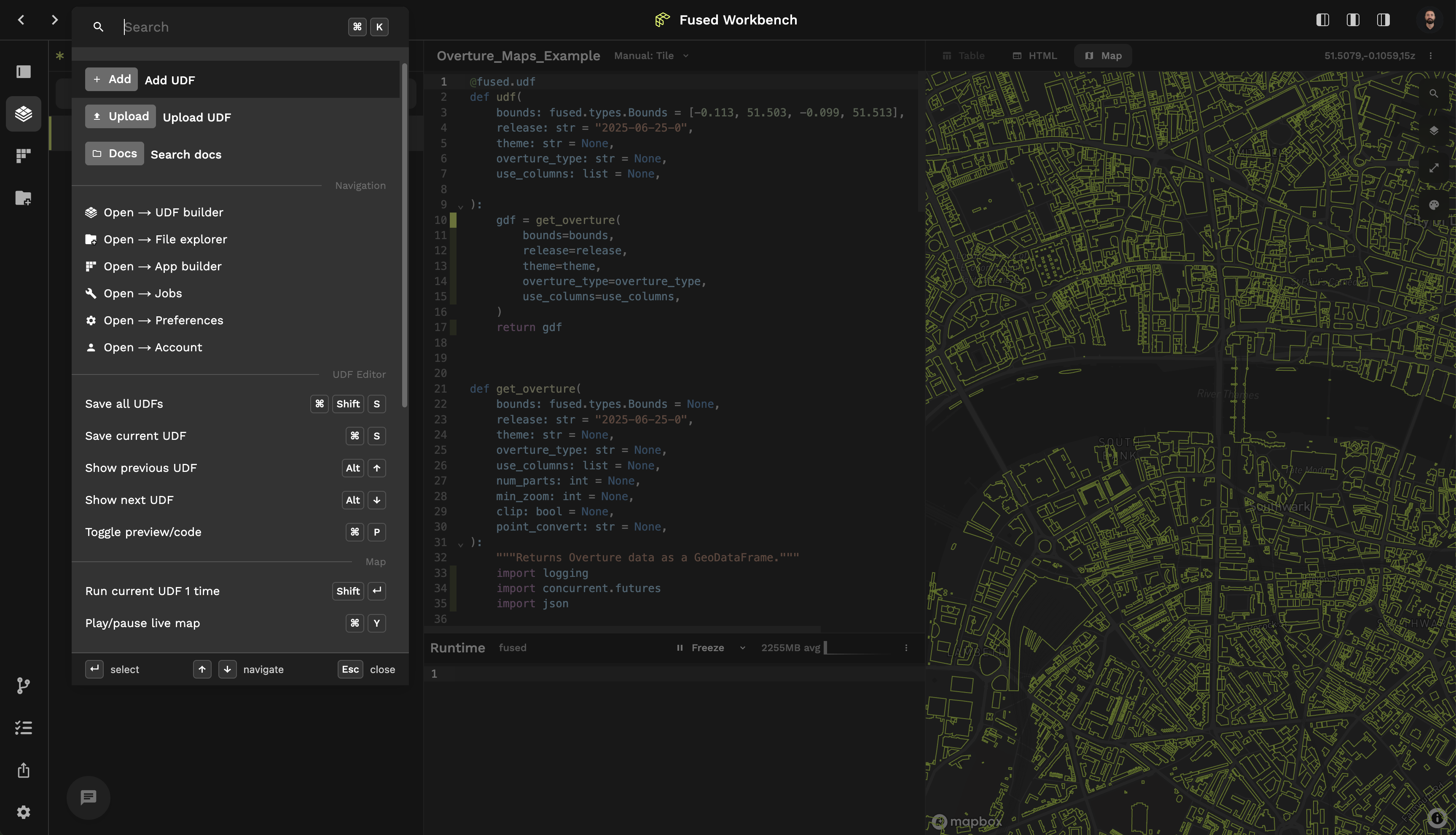Open the checklist jobs icon in left rail
This screenshot has height=835, width=1456.
click(x=24, y=728)
